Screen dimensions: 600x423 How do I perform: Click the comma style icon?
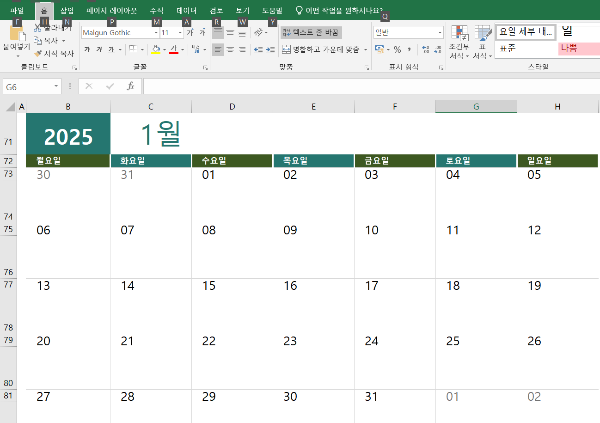click(409, 49)
